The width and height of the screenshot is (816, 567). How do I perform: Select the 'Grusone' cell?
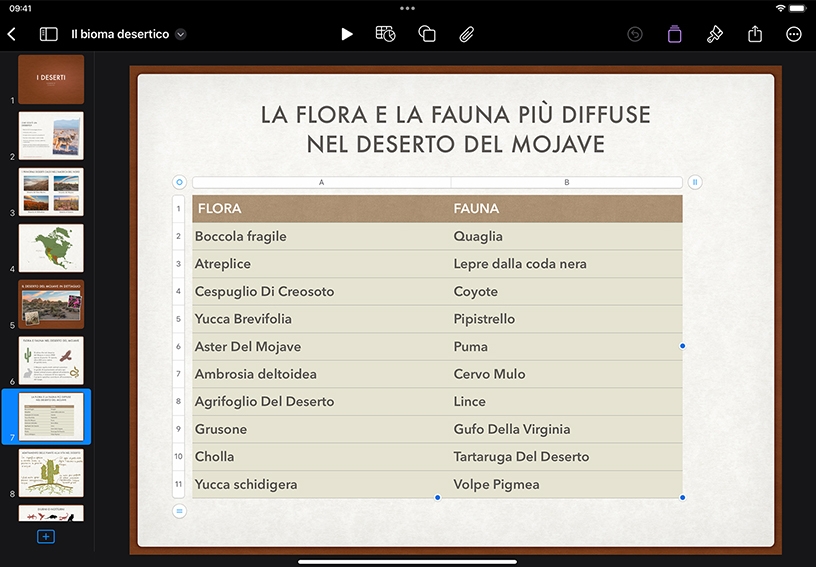(322, 429)
